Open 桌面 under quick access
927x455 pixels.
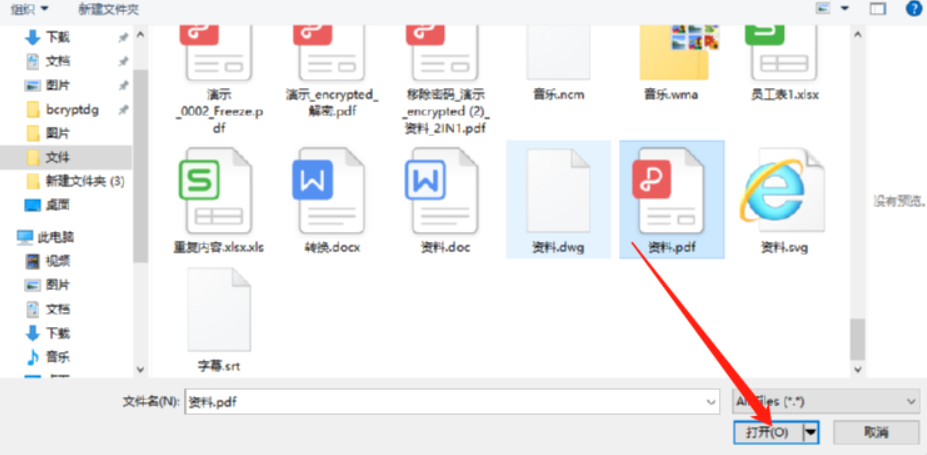[48, 205]
